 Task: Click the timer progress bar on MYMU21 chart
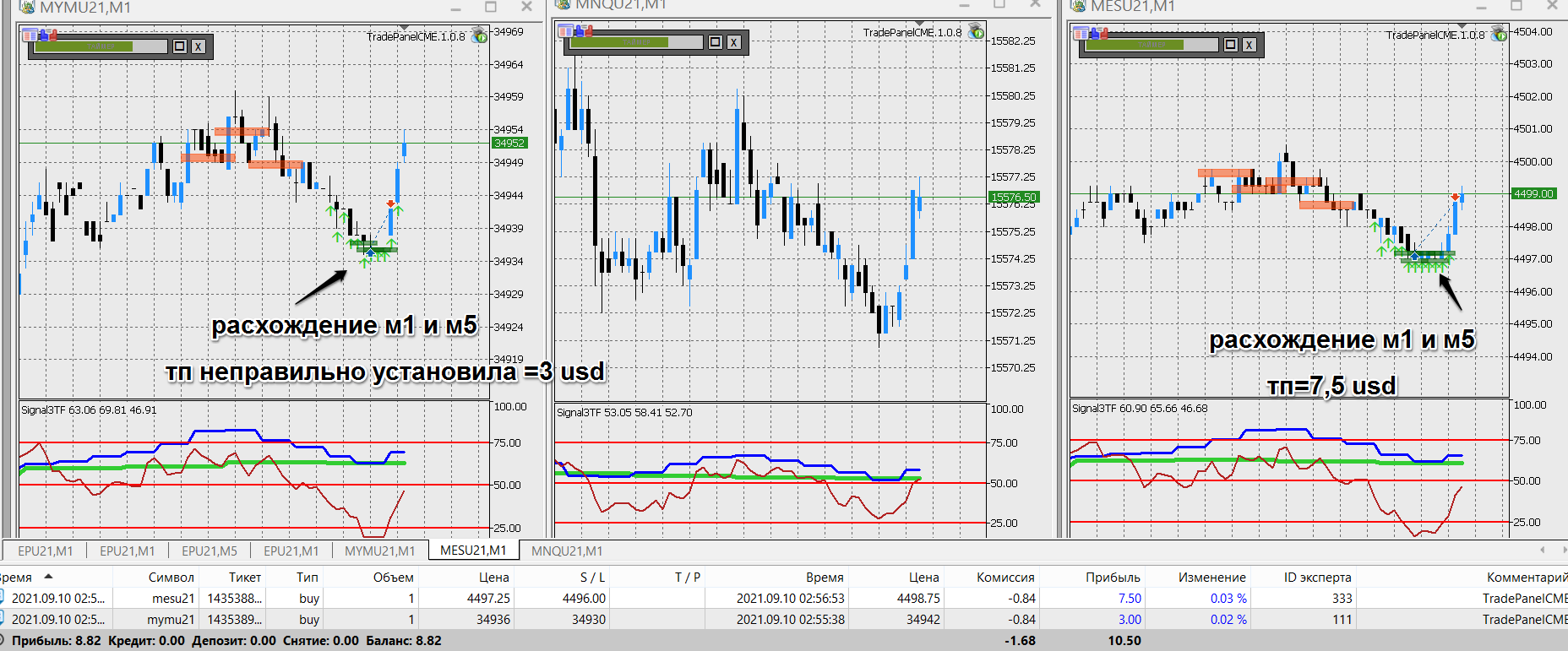101,46
